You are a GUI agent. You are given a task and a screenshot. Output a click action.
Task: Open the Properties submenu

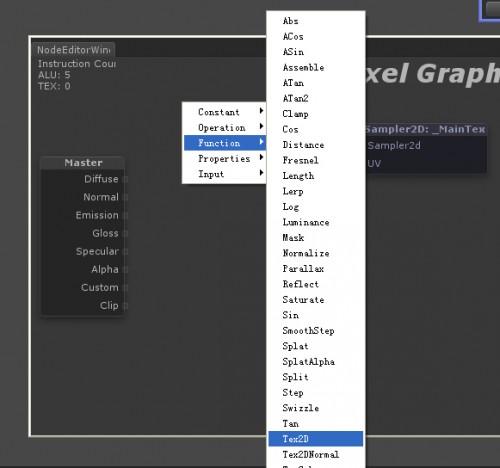click(x=224, y=159)
